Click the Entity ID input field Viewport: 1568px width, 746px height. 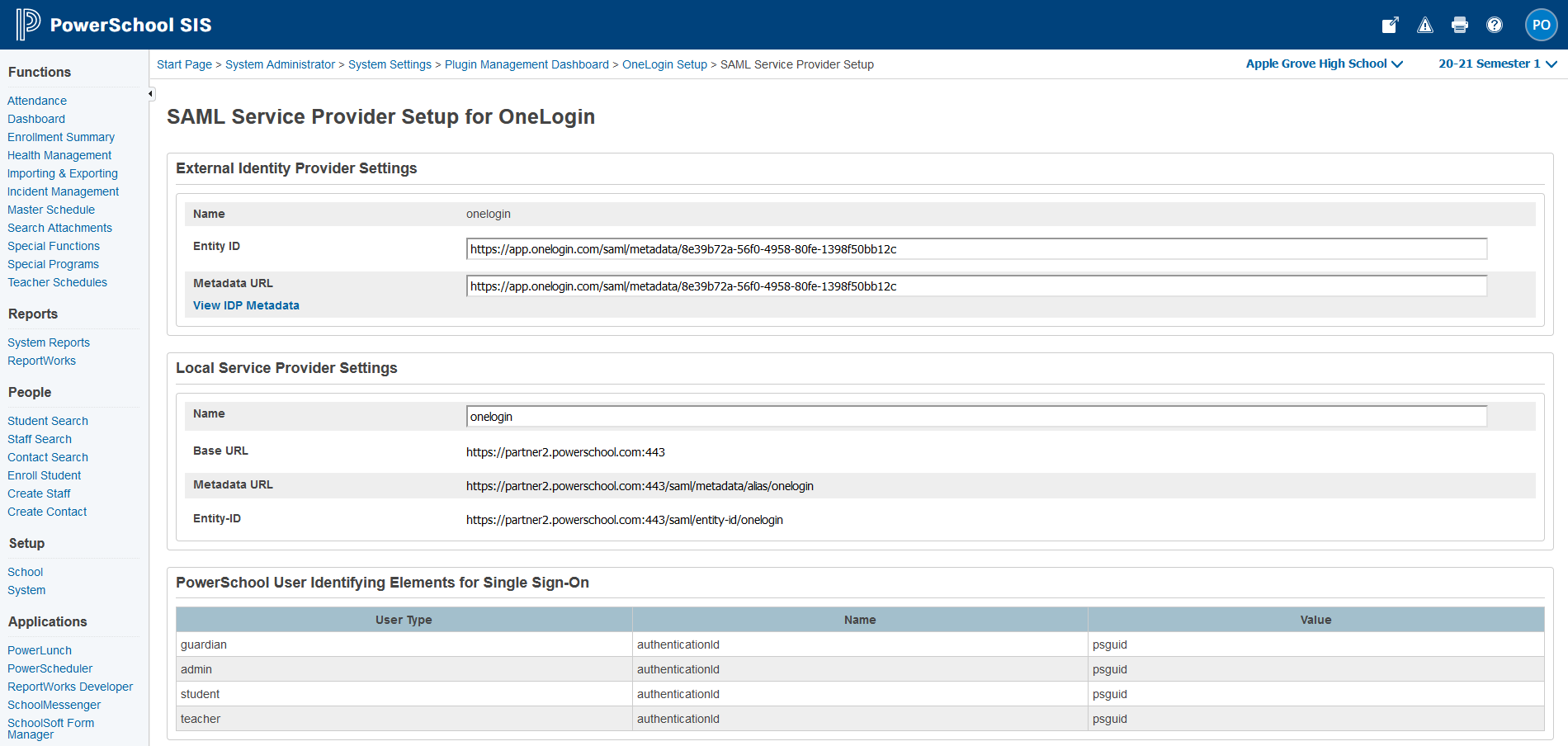976,249
